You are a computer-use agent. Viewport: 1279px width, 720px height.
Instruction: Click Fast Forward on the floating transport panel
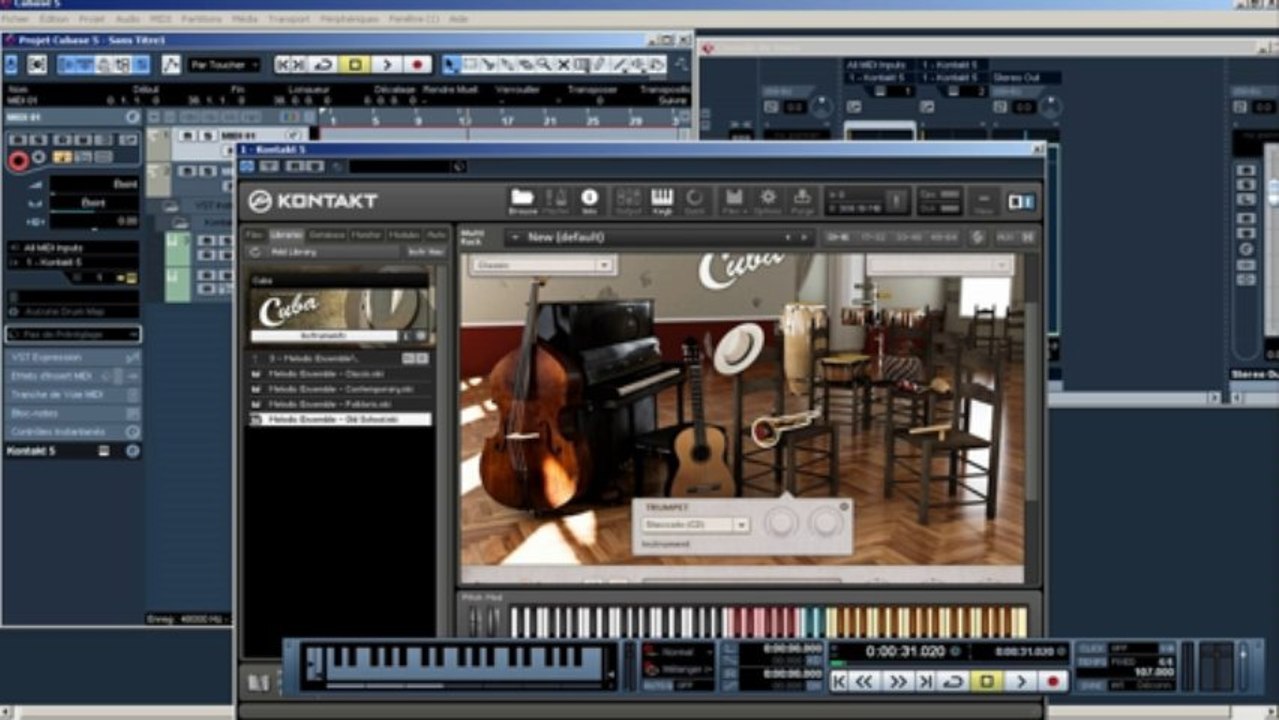(897, 681)
